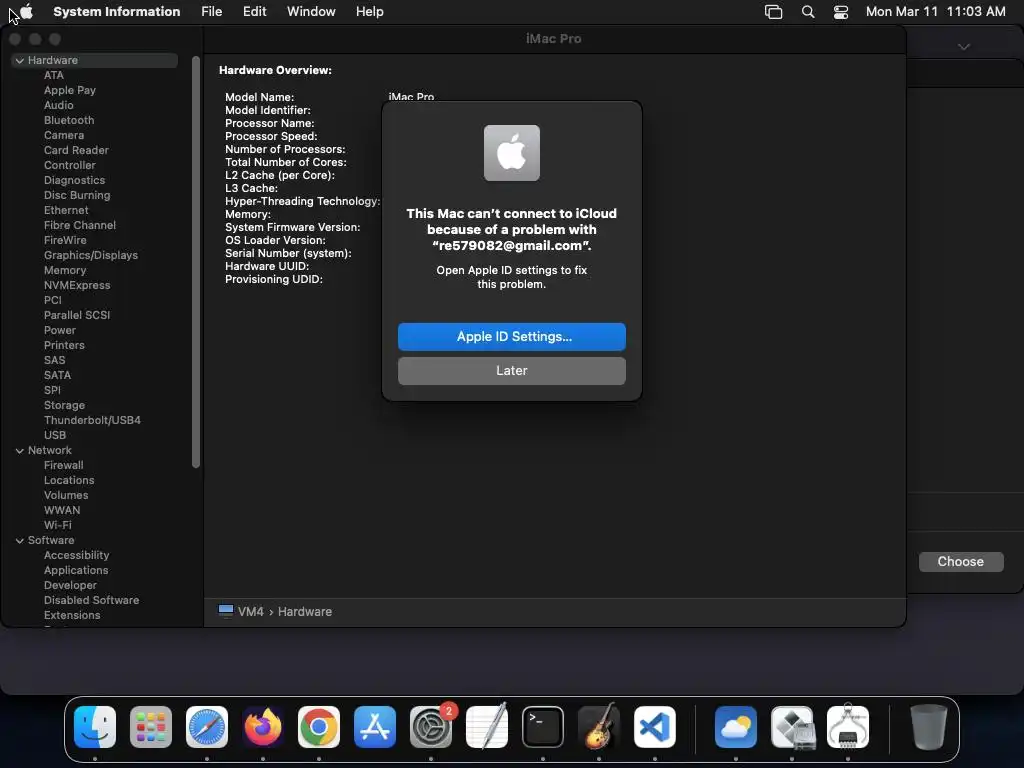The height and width of the screenshot is (768, 1024).
Task: Click the Stage Manager menu bar icon
Action: 773,12
